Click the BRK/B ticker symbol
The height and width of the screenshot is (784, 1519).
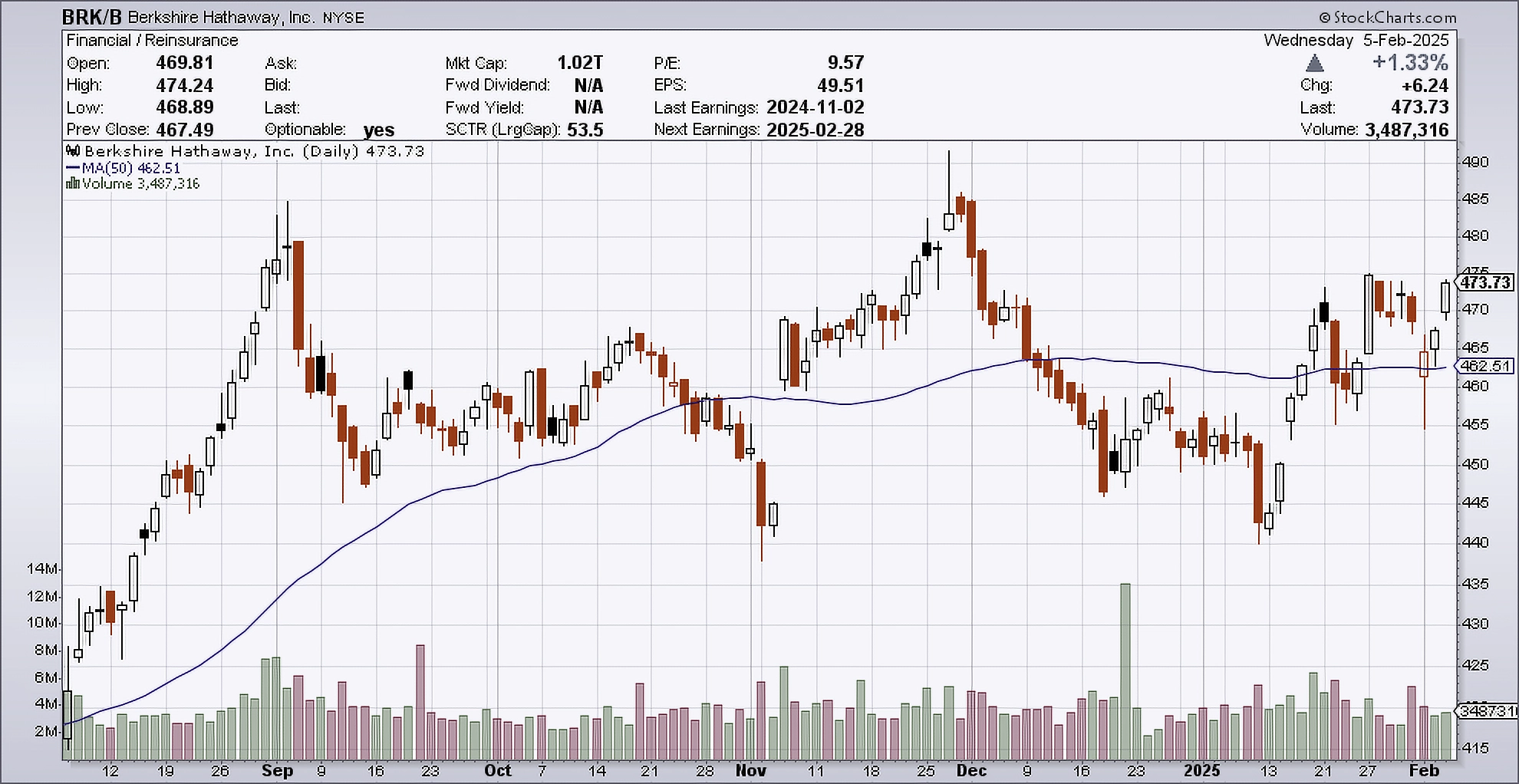(91, 17)
